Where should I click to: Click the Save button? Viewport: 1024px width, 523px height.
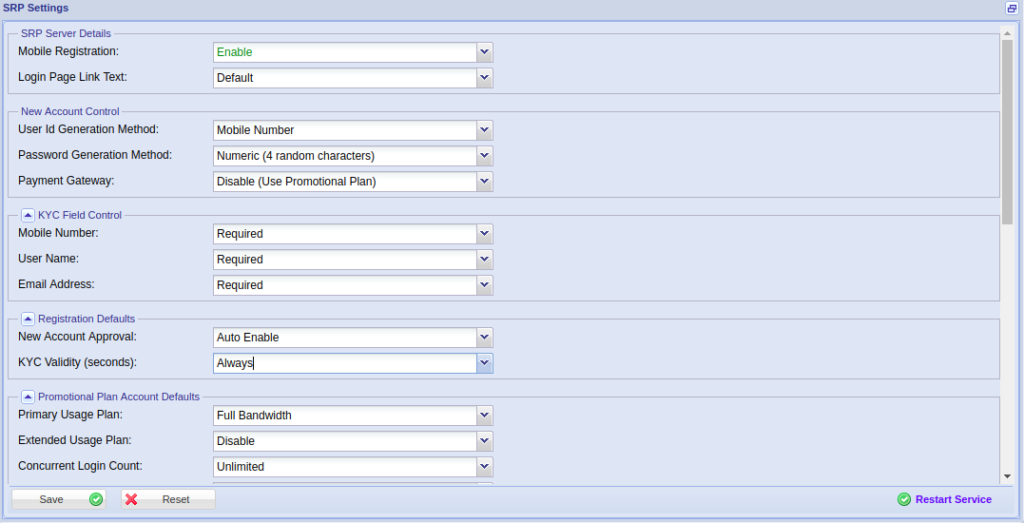(x=59, y=499)
